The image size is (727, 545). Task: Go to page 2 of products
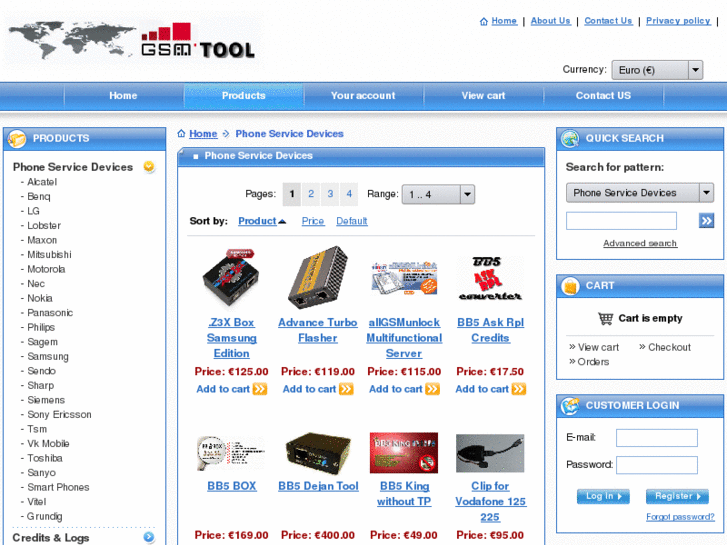[x=311, y=194]
